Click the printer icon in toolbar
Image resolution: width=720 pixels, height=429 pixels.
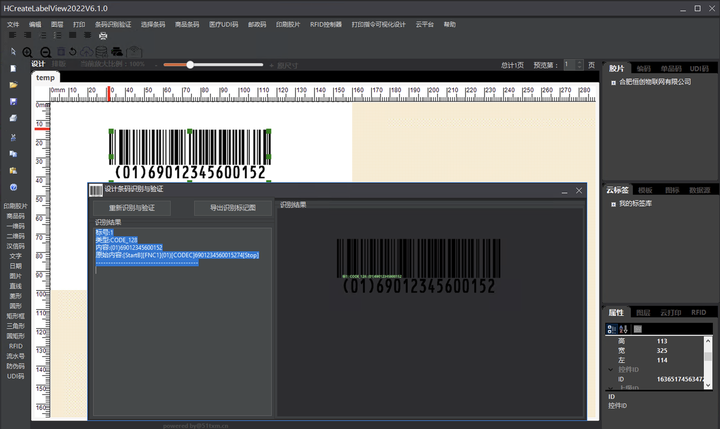click(x=103, y=36)
